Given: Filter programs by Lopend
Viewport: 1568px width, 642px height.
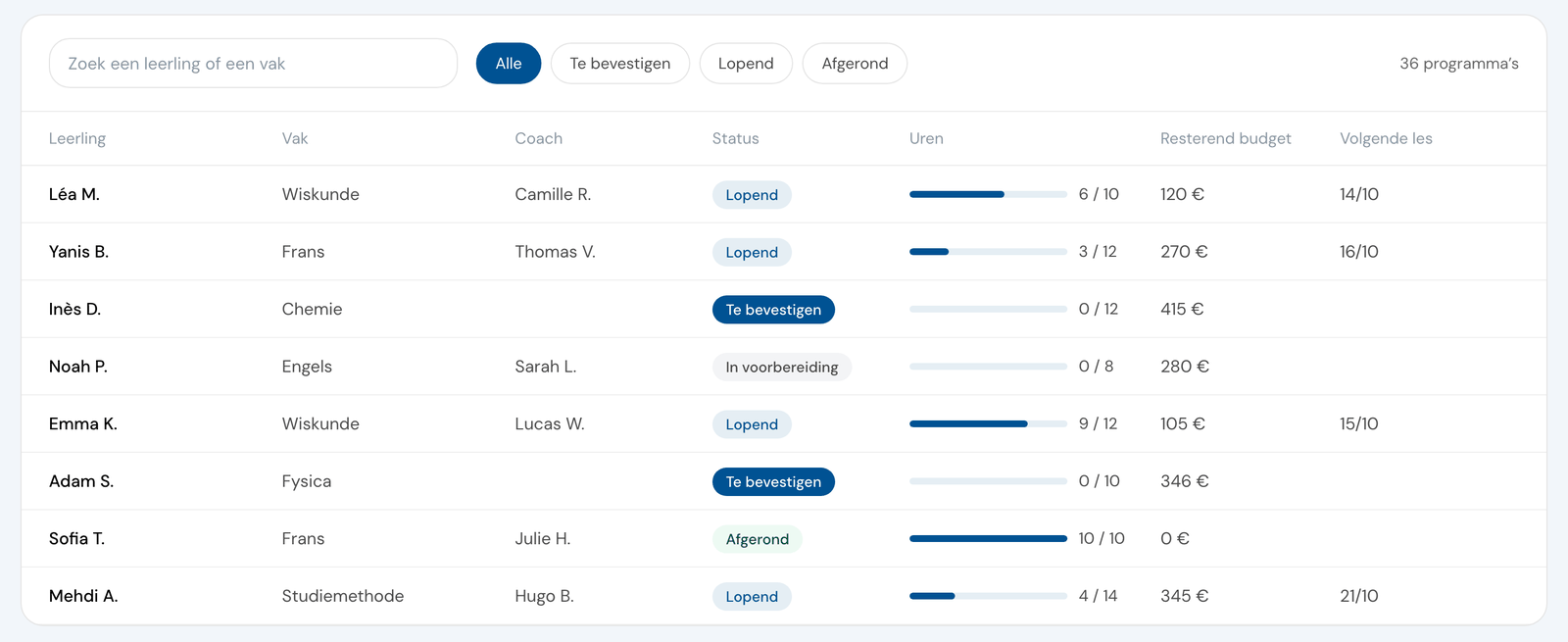Looking at the screenshot, I should (746, 64).
